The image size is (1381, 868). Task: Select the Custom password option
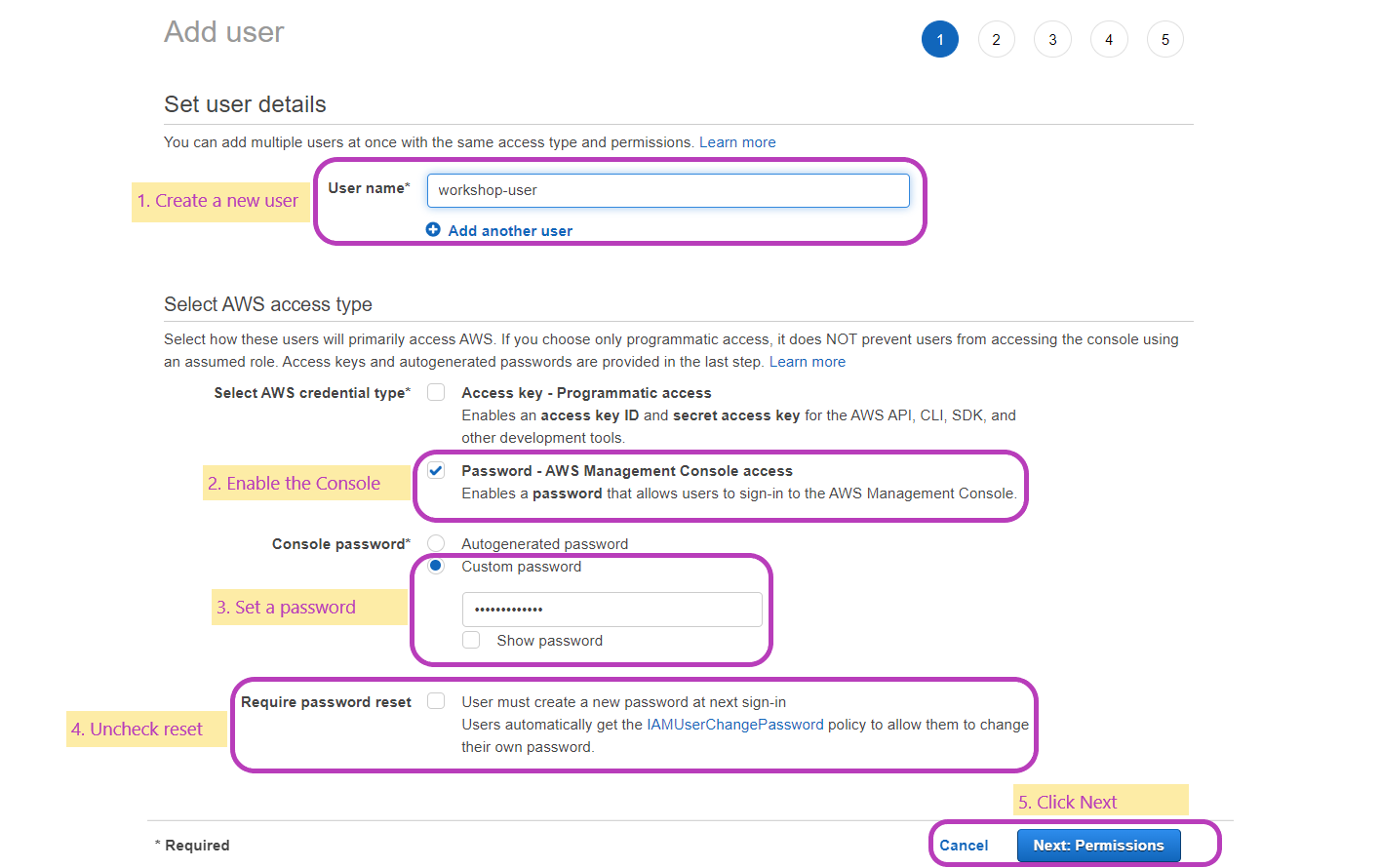[x=435, y=566]
